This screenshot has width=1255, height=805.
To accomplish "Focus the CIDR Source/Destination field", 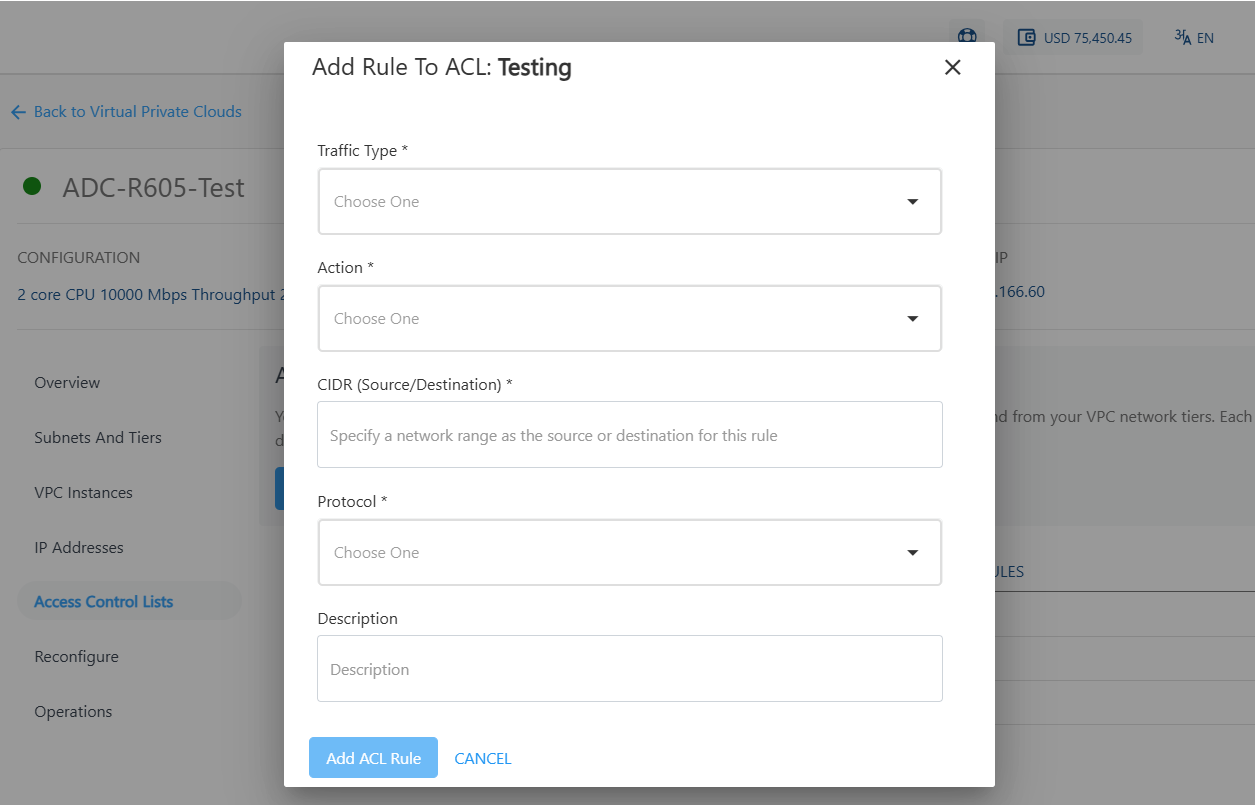I will click(629, 435).
